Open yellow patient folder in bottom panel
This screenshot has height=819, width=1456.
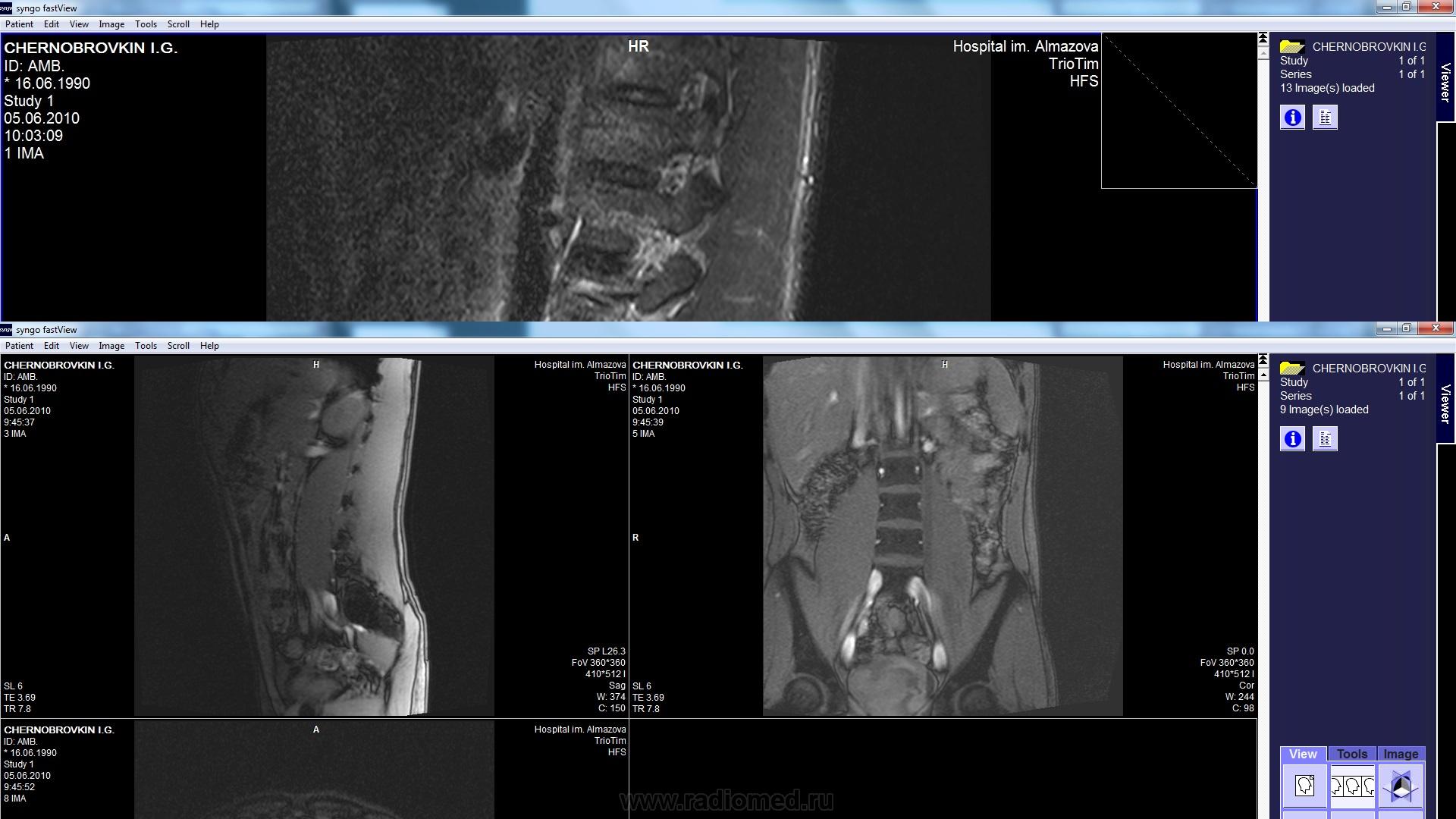pos(1291,369)
